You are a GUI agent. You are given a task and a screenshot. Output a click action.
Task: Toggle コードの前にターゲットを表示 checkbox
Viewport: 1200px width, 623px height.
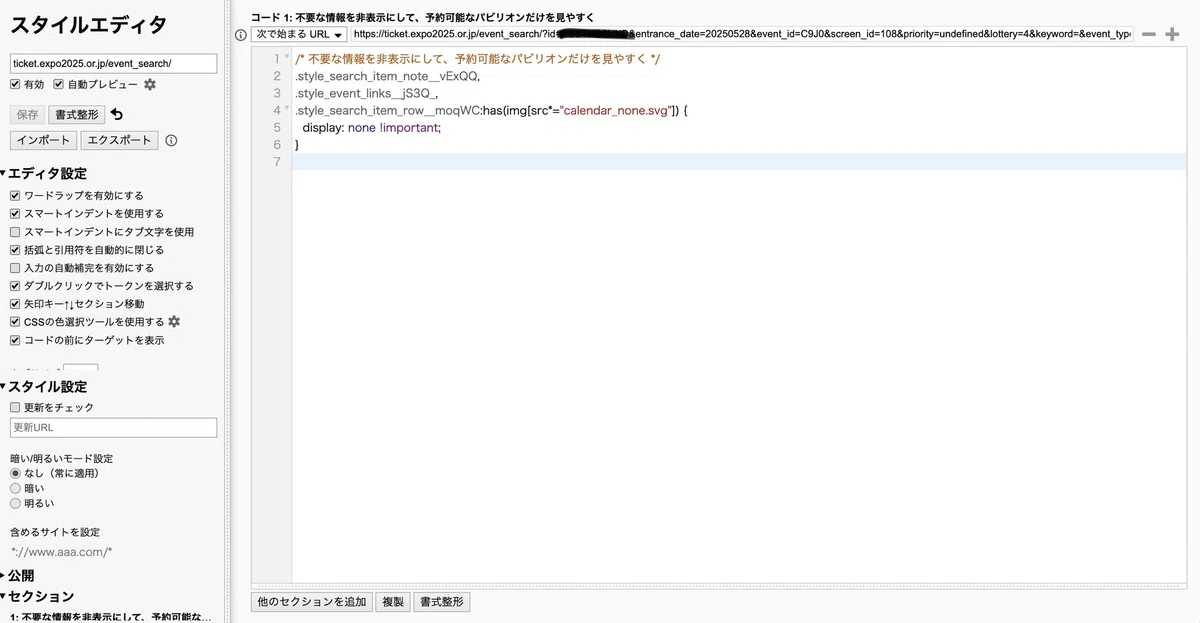click(x=15, y=340)
